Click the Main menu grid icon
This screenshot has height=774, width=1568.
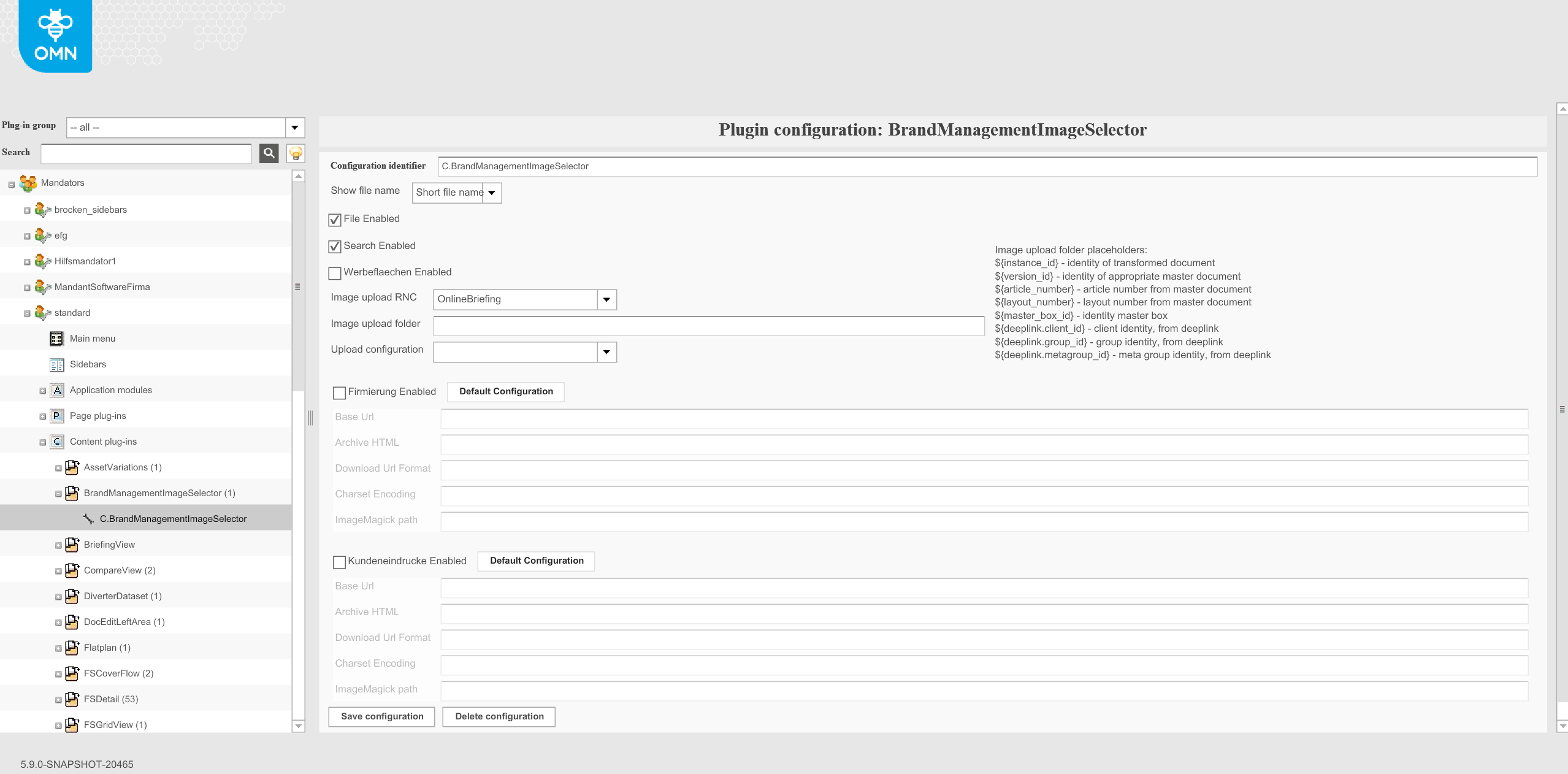tap(56, 339)
